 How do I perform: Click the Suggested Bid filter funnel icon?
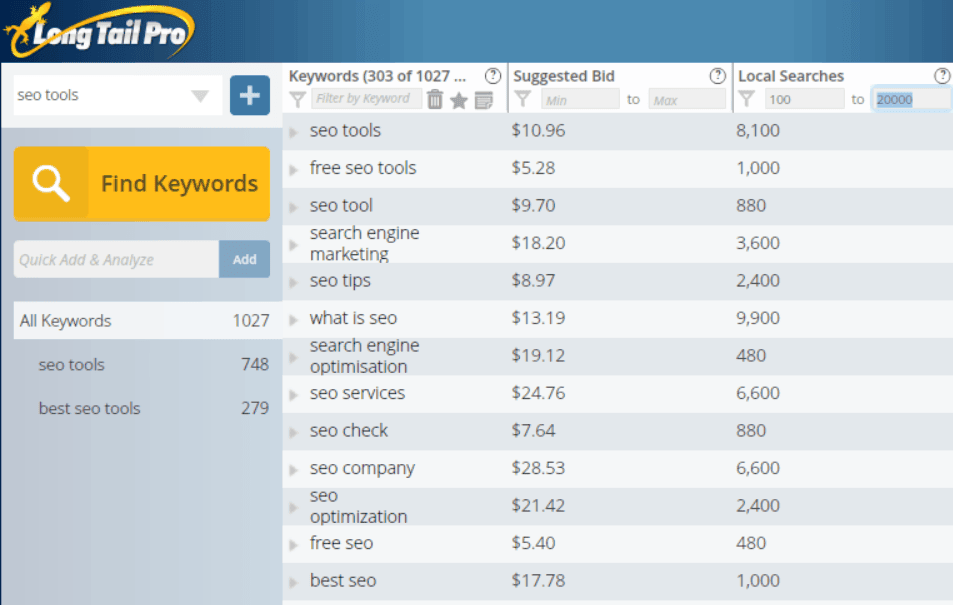pyautogui.click(x=522, y=99)
